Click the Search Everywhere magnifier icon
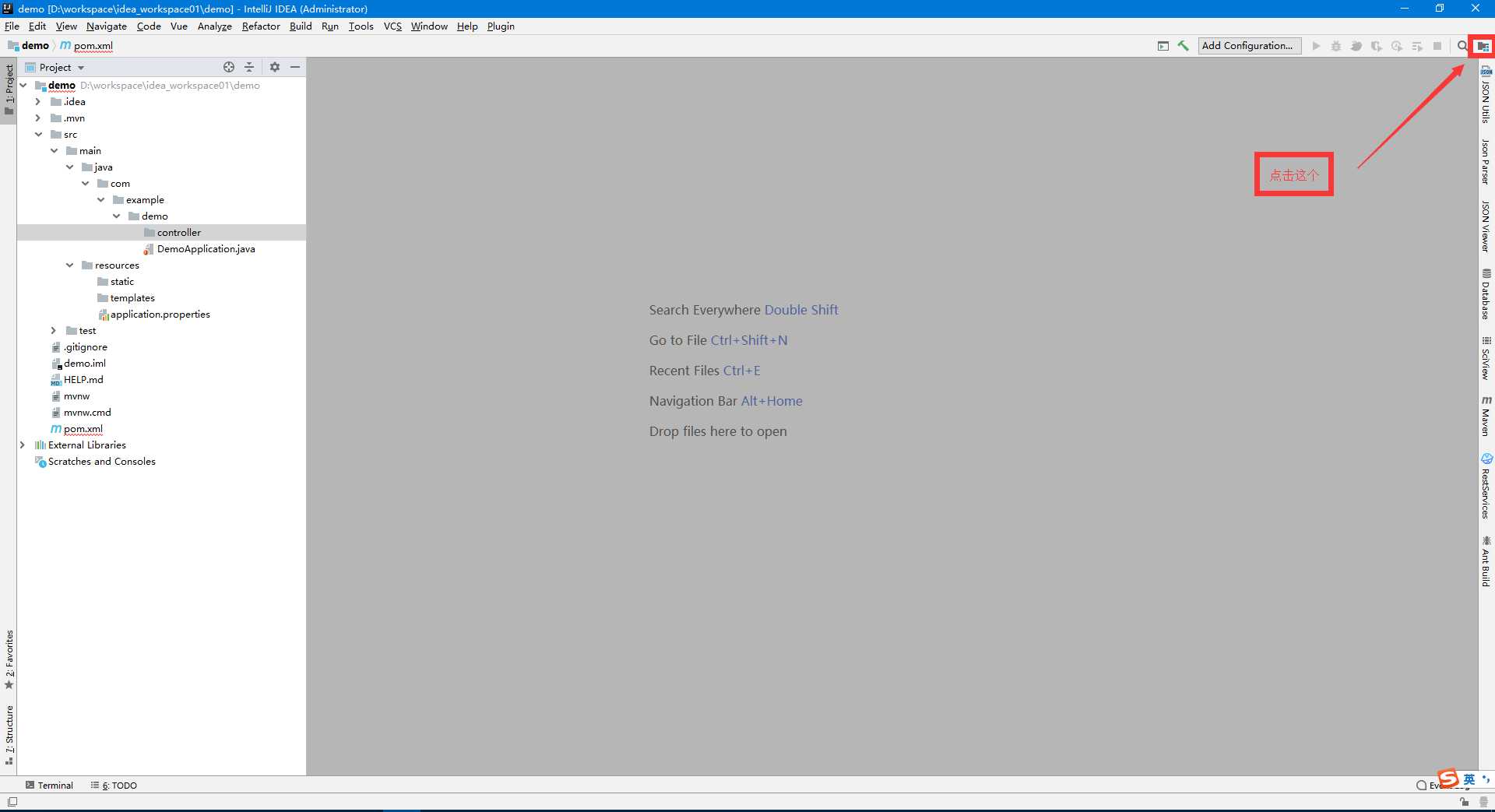This screenshot has height=812, width=1495. tap(1462, 46)
